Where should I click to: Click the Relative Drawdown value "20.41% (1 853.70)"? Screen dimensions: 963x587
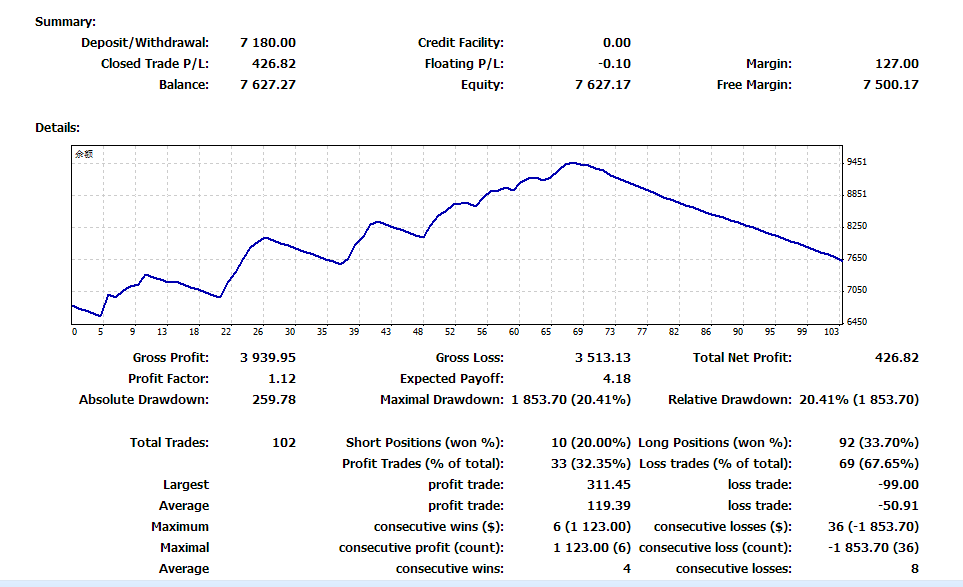point(859,399)
